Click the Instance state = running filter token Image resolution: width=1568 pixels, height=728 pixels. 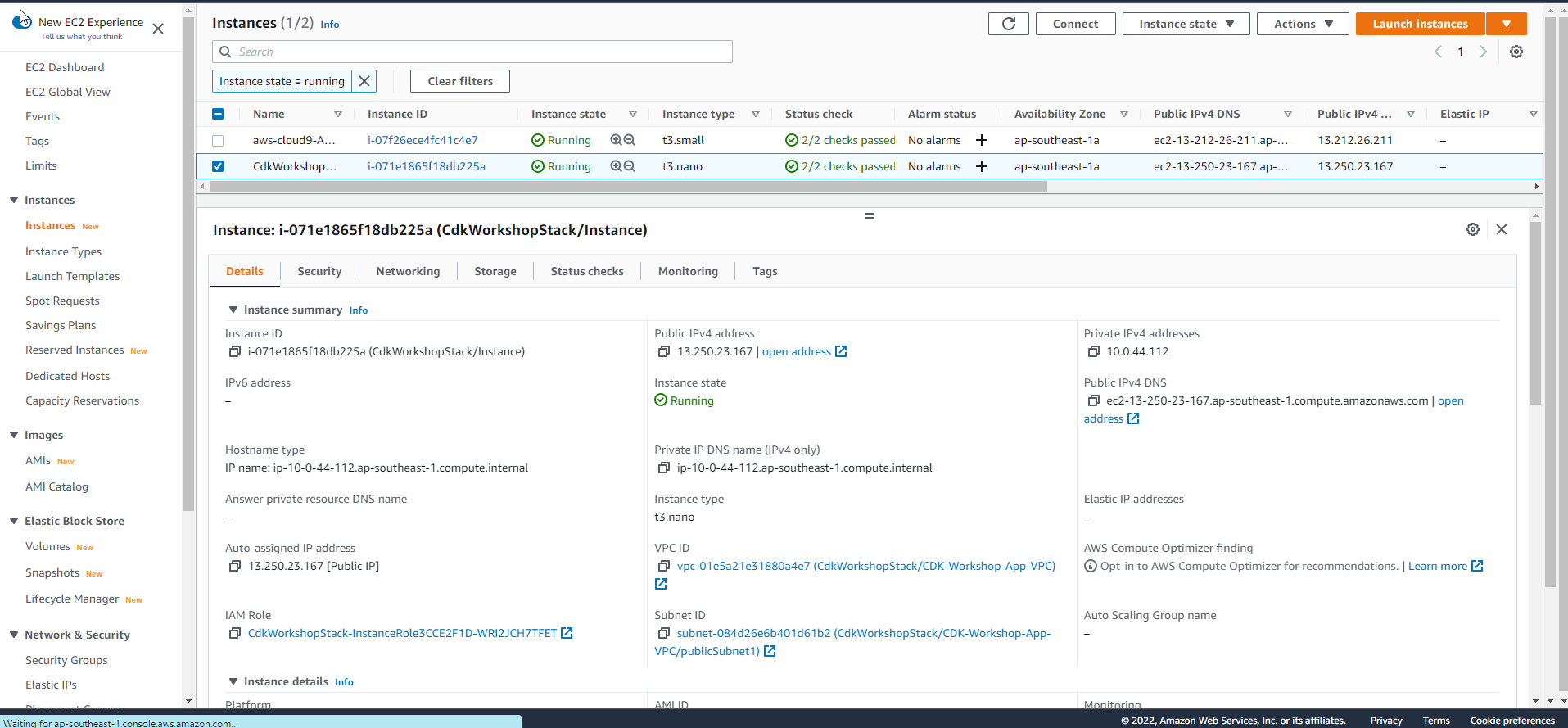coord(282,81)
